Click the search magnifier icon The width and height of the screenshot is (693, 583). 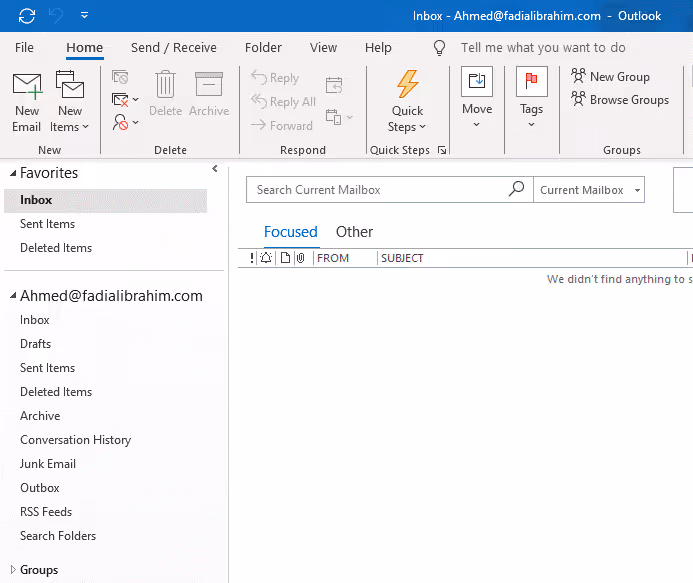pos(516,189)
